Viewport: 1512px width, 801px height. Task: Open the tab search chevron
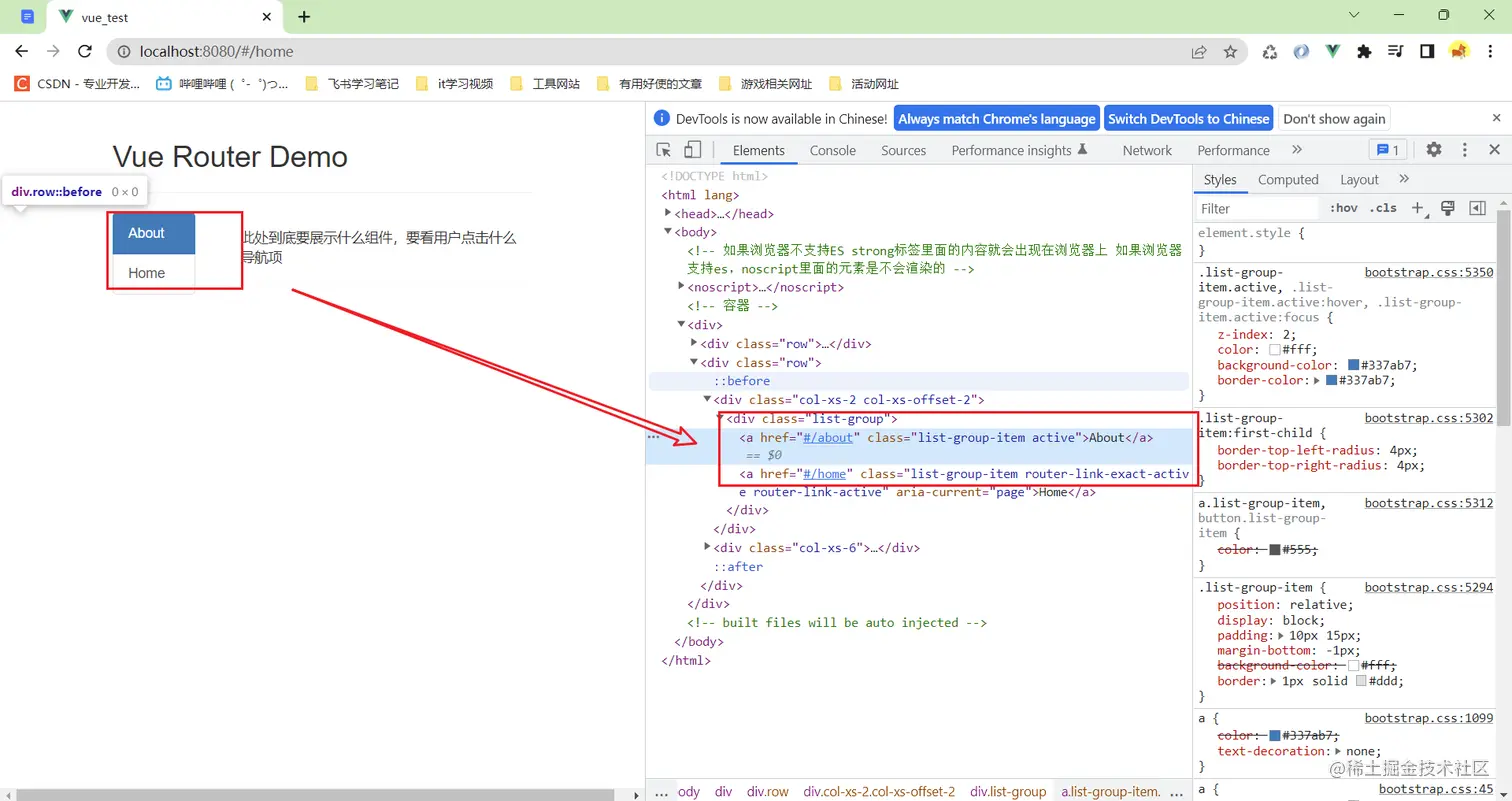point(1353,15)
